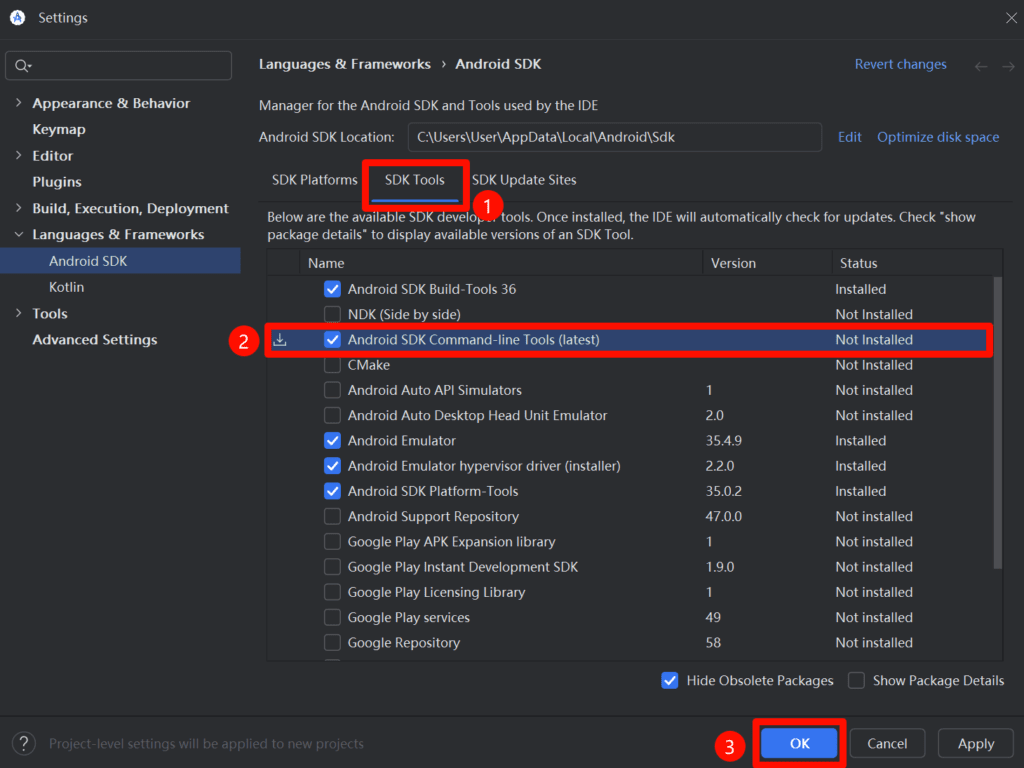Close the Settings dialog window
The height and width of the screenshot is (768, 1024).
[x=1011, y=17]
